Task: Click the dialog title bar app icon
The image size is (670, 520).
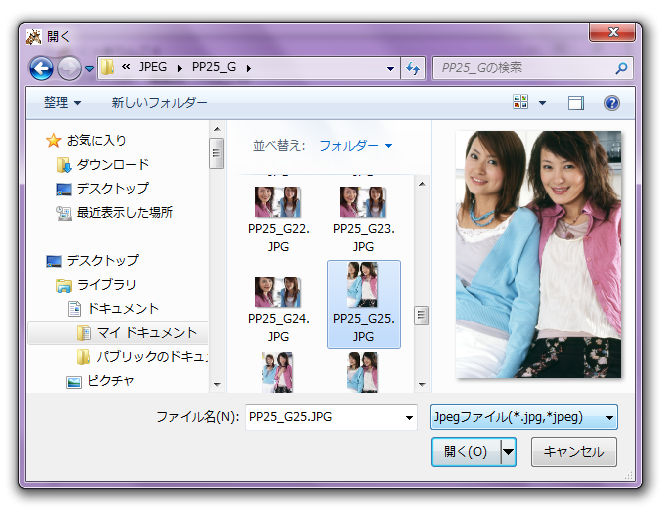Action: coord(34,37)
